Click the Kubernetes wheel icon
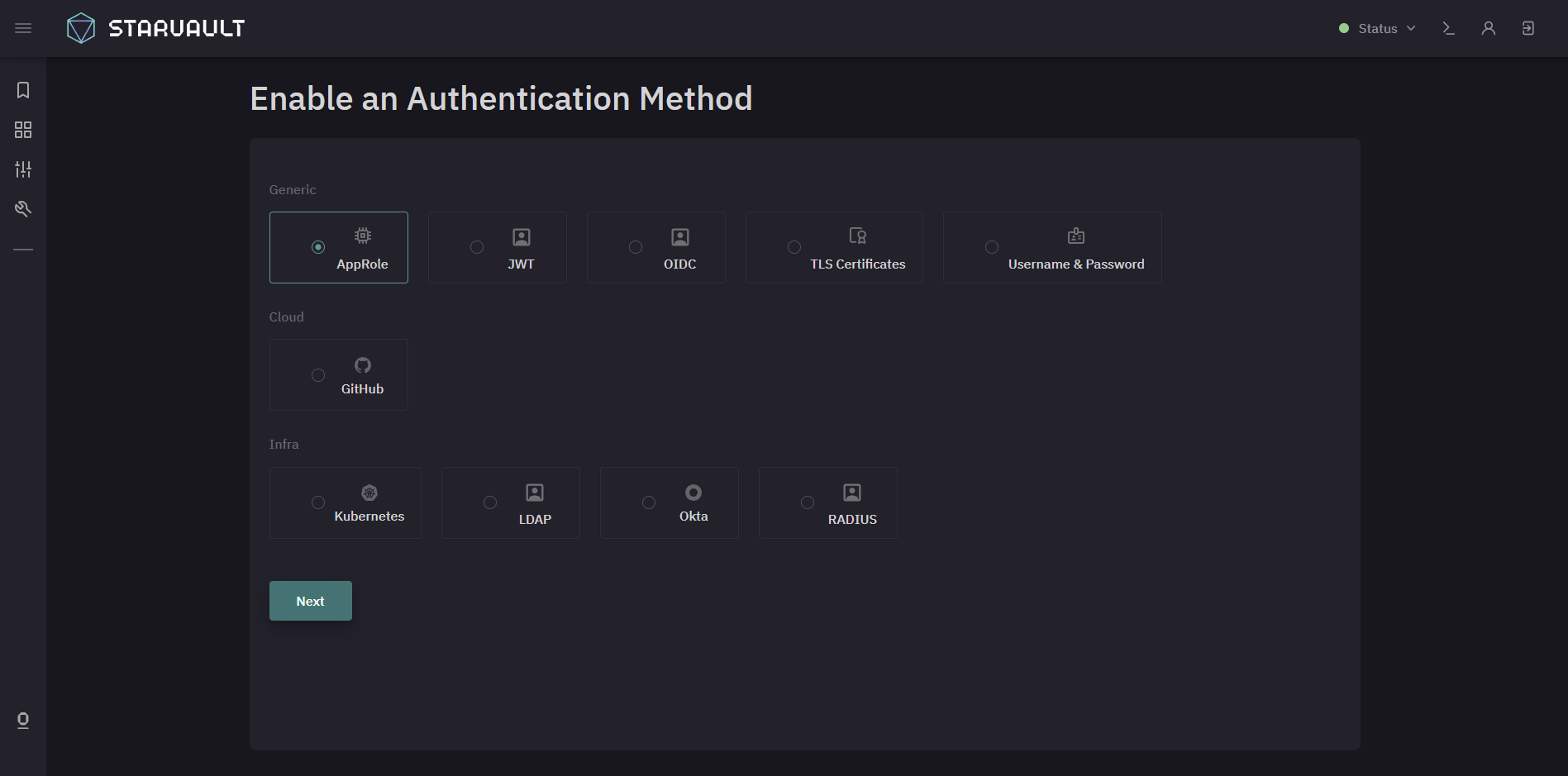1568x776 pixels. [369, 493]
